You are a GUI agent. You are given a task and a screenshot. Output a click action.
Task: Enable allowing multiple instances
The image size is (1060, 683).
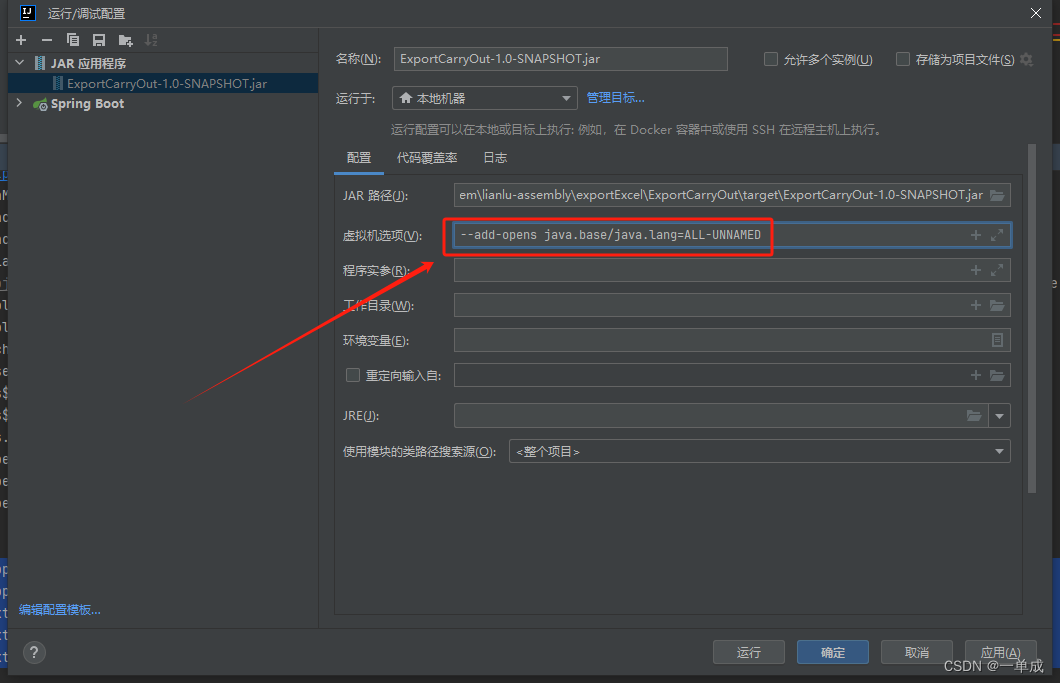771,58
